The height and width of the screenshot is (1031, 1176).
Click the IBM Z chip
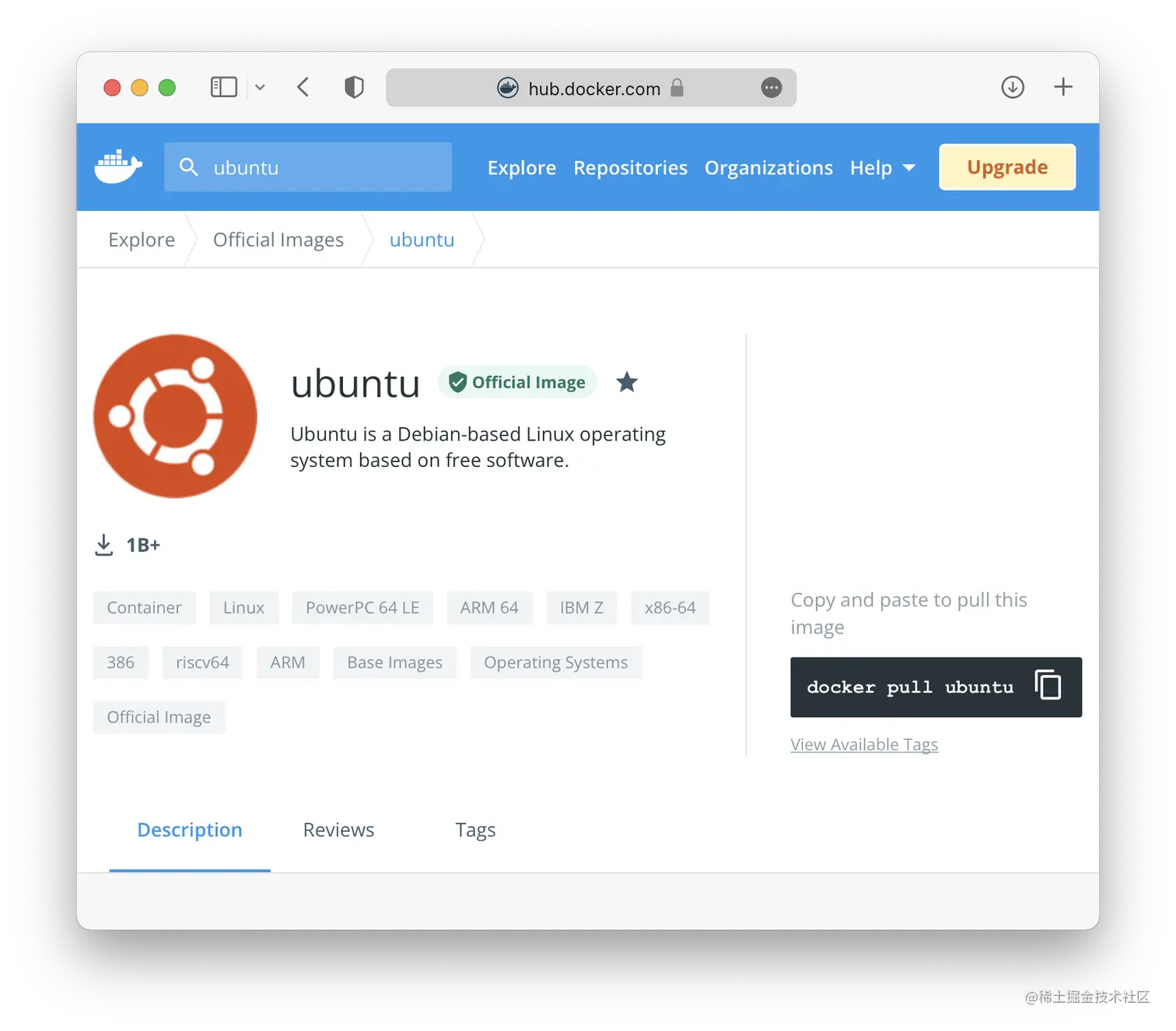point(582,608)
